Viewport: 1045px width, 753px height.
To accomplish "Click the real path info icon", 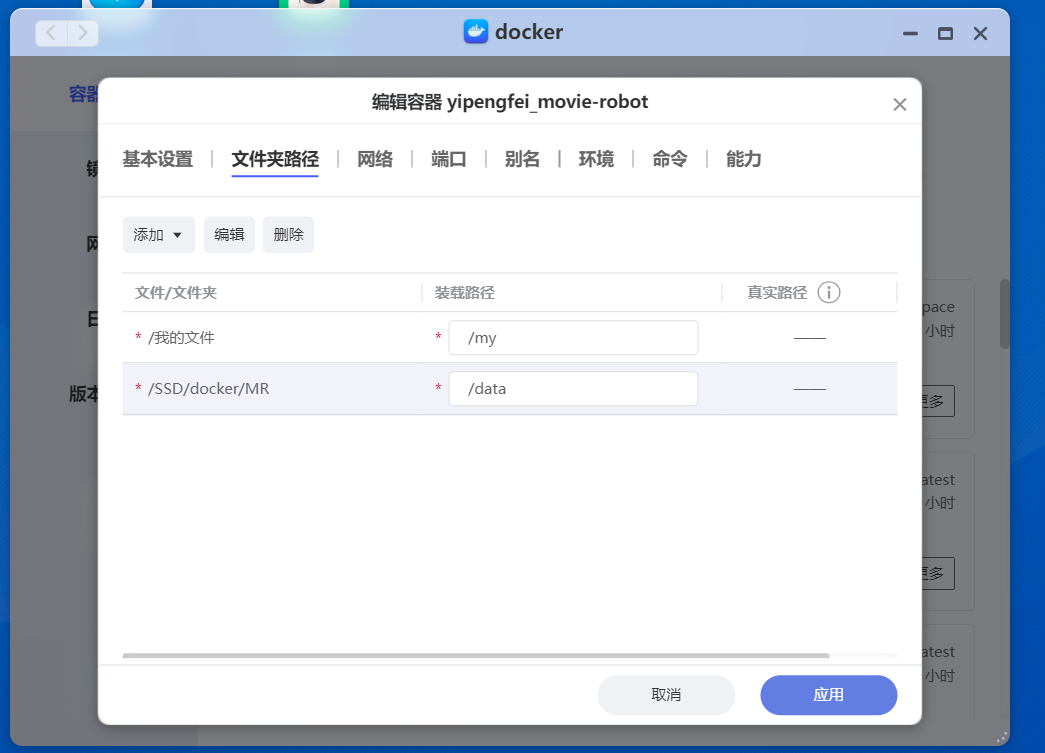I will point(828,293).
